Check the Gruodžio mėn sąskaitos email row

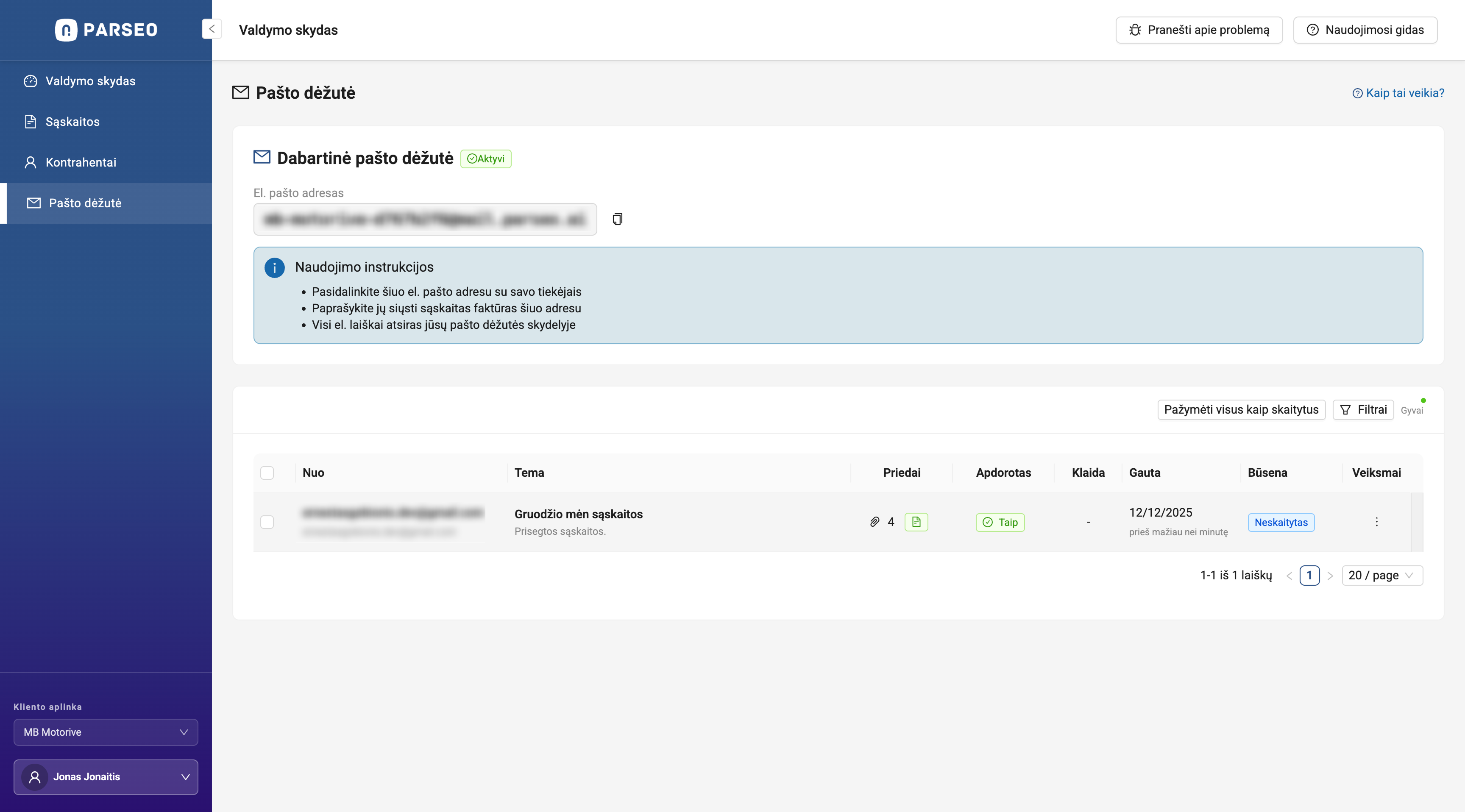[267, 522]
